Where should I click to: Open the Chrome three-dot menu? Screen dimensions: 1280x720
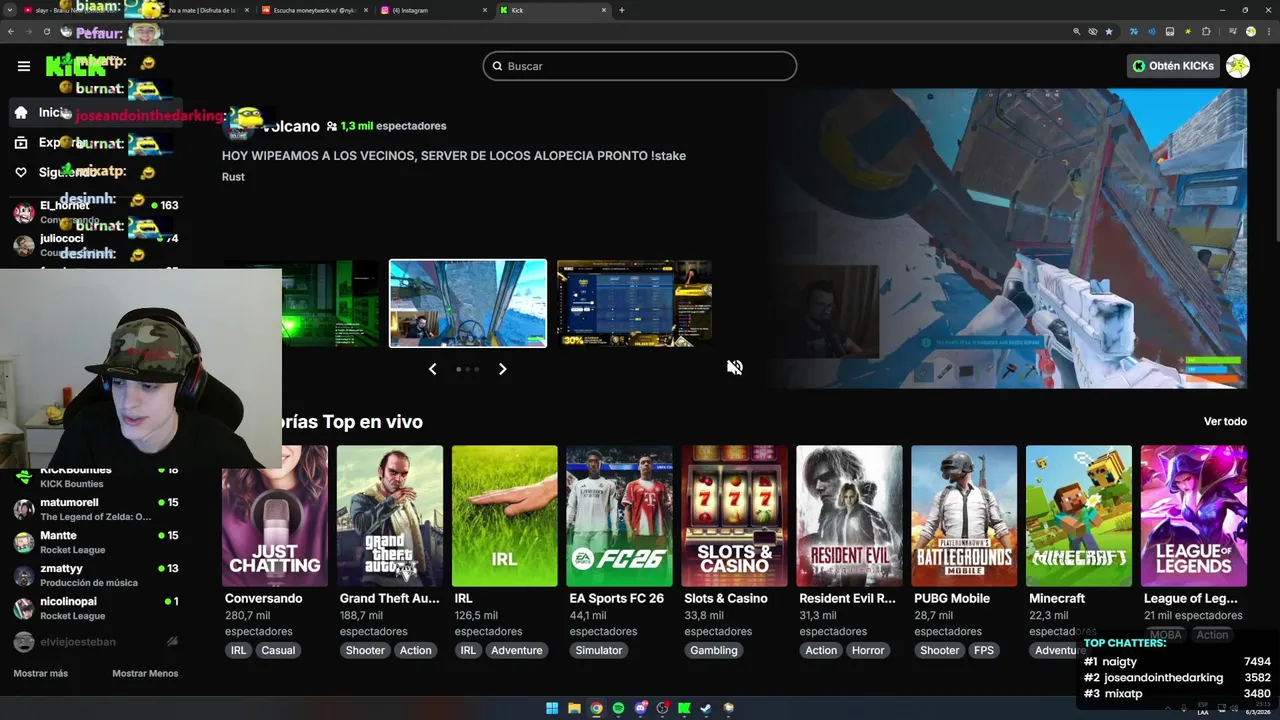click(x=1269, y=32)
